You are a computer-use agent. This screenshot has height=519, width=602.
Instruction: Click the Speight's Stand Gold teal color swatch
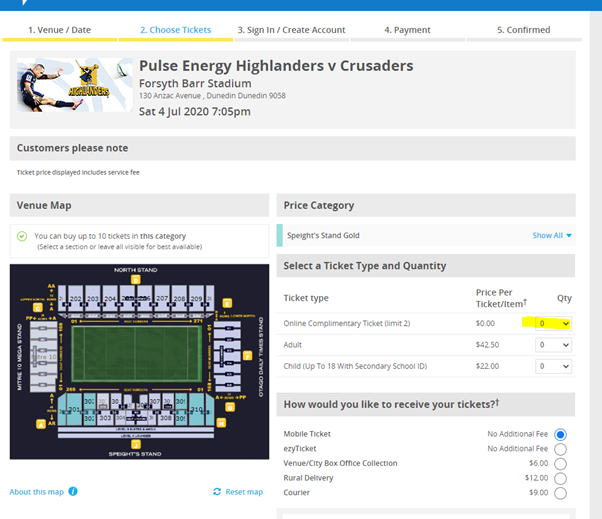click(280, 235)
